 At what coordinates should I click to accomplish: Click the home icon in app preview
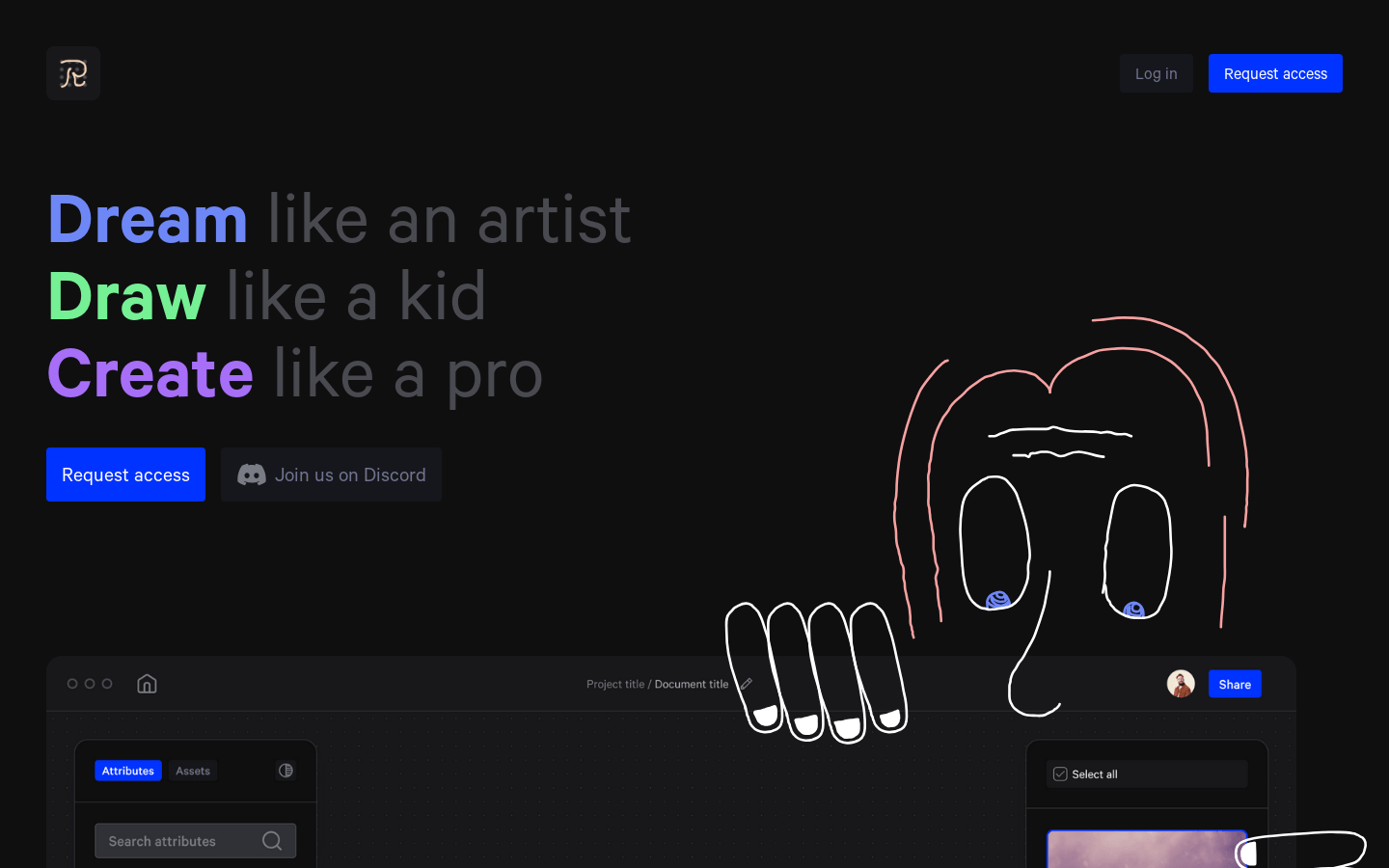pos(147,684)
